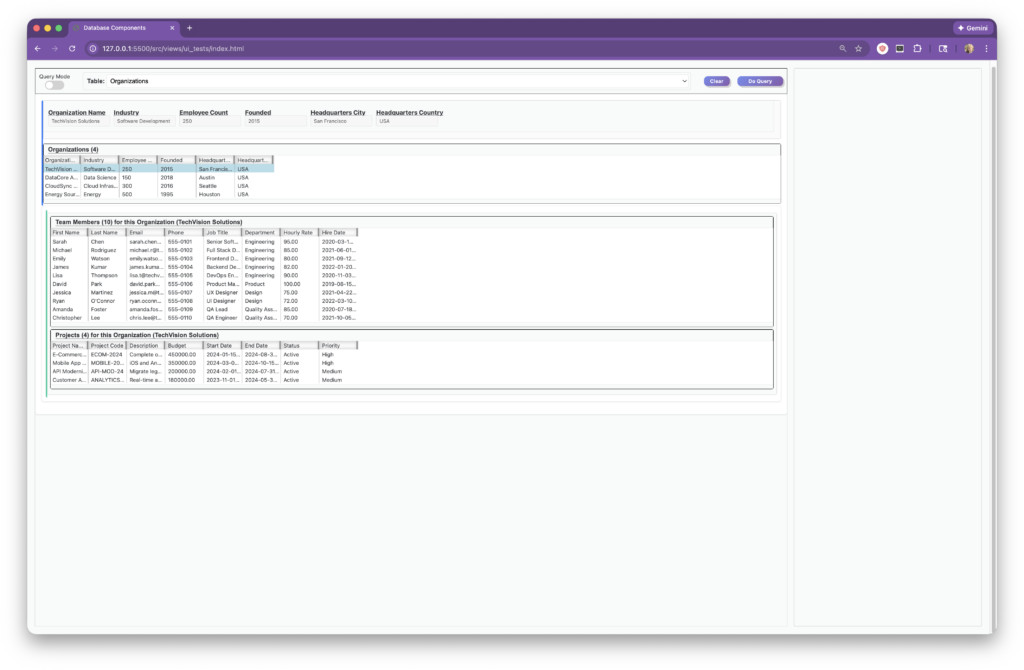Open the browser extensions puzzle icon

click(917, 48)
